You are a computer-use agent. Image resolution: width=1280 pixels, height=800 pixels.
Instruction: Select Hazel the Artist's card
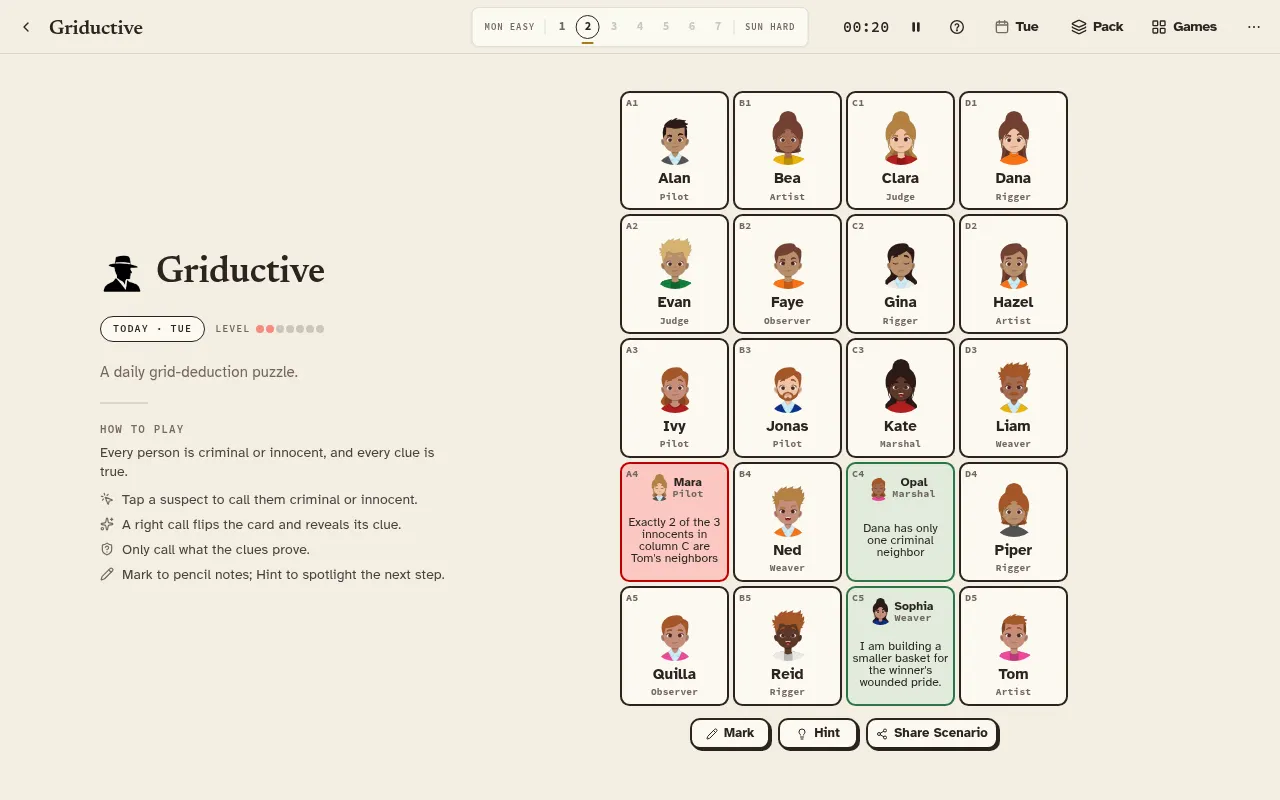pyautogui.click(x=1013, y=274)
